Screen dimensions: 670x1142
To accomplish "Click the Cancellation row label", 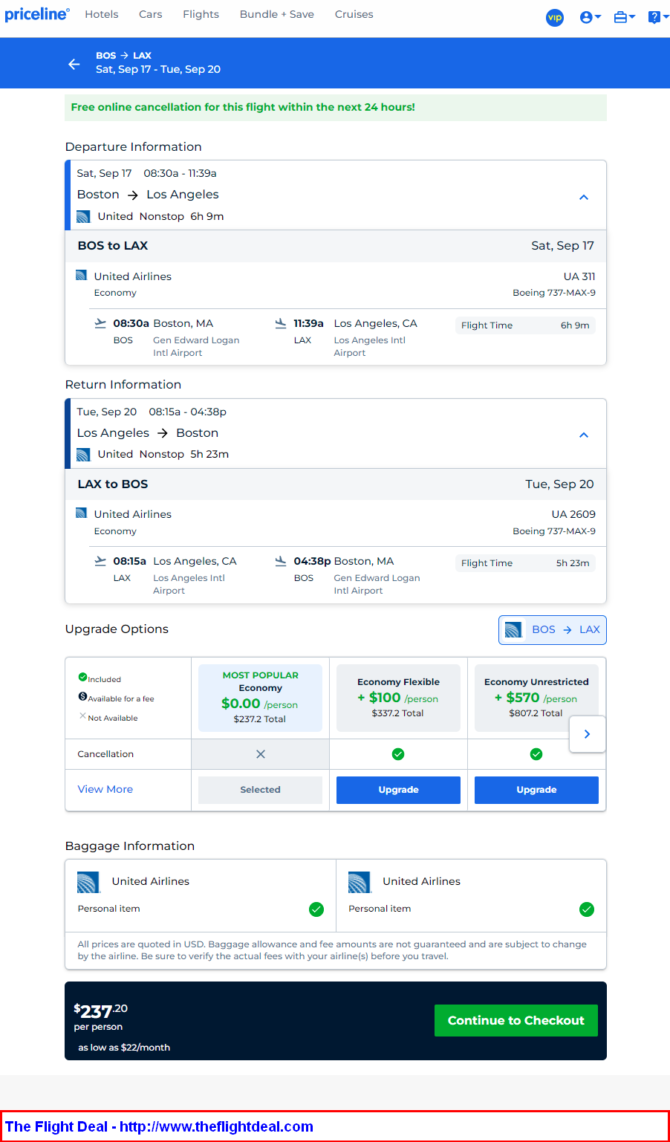I will (x=106, y=755).
